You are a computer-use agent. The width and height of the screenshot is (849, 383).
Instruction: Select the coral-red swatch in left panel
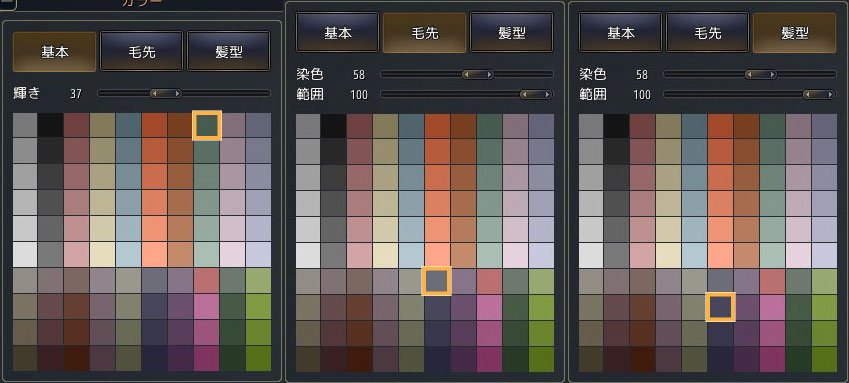(206, 280)
